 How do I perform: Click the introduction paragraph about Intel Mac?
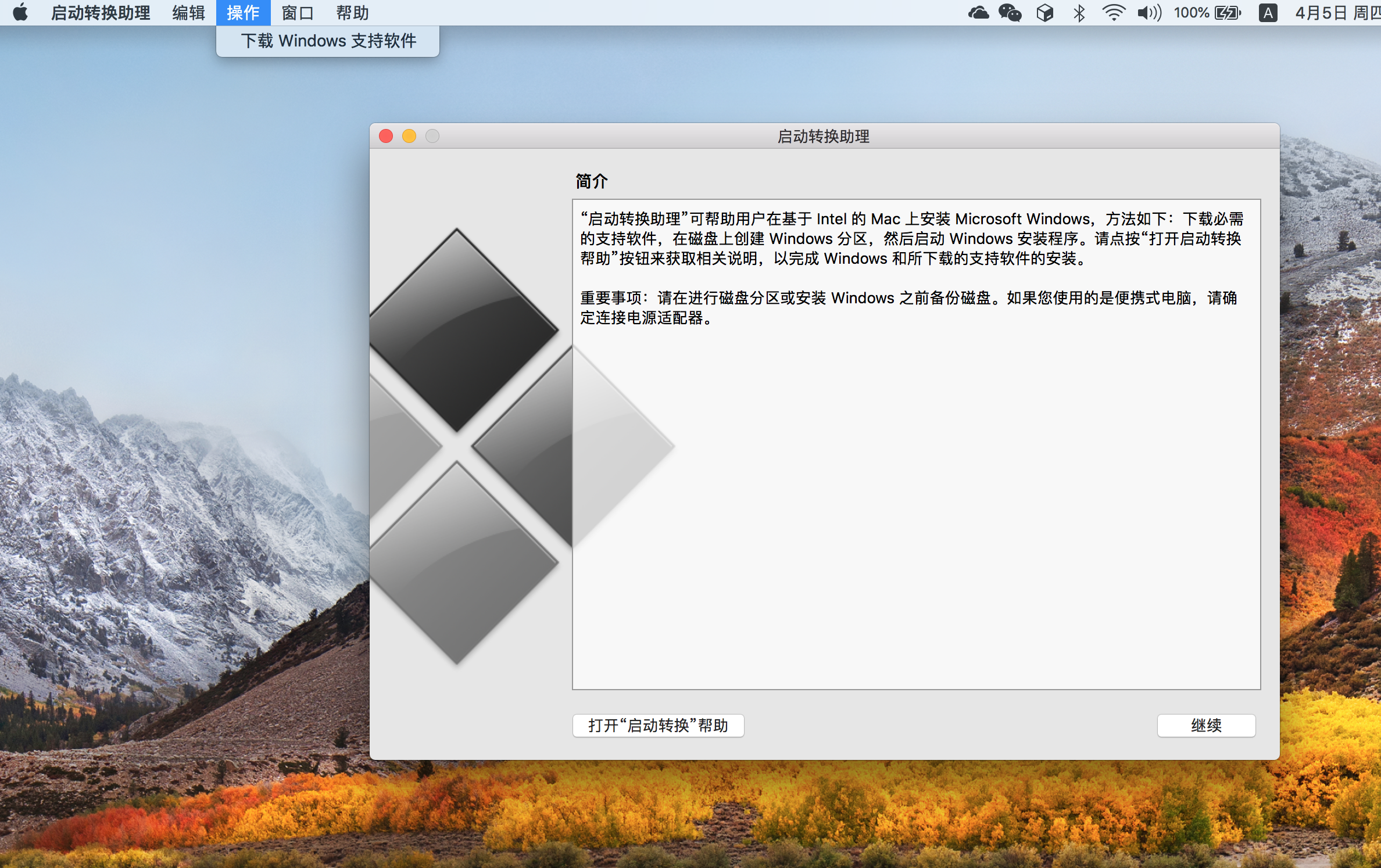click(911, 239)
